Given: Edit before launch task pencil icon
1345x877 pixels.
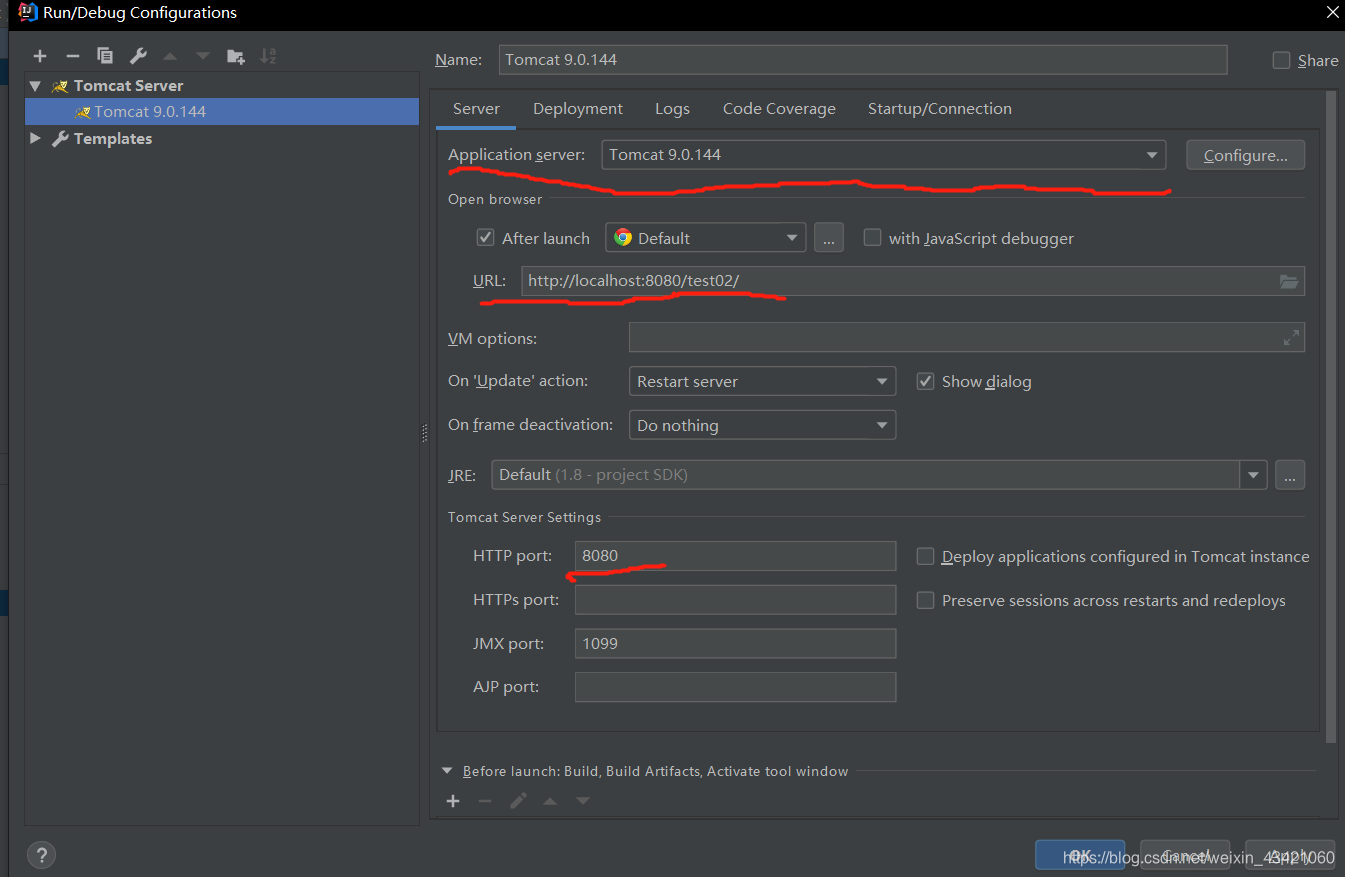Looking at the screenshot, I should click(x=518, y=801).
